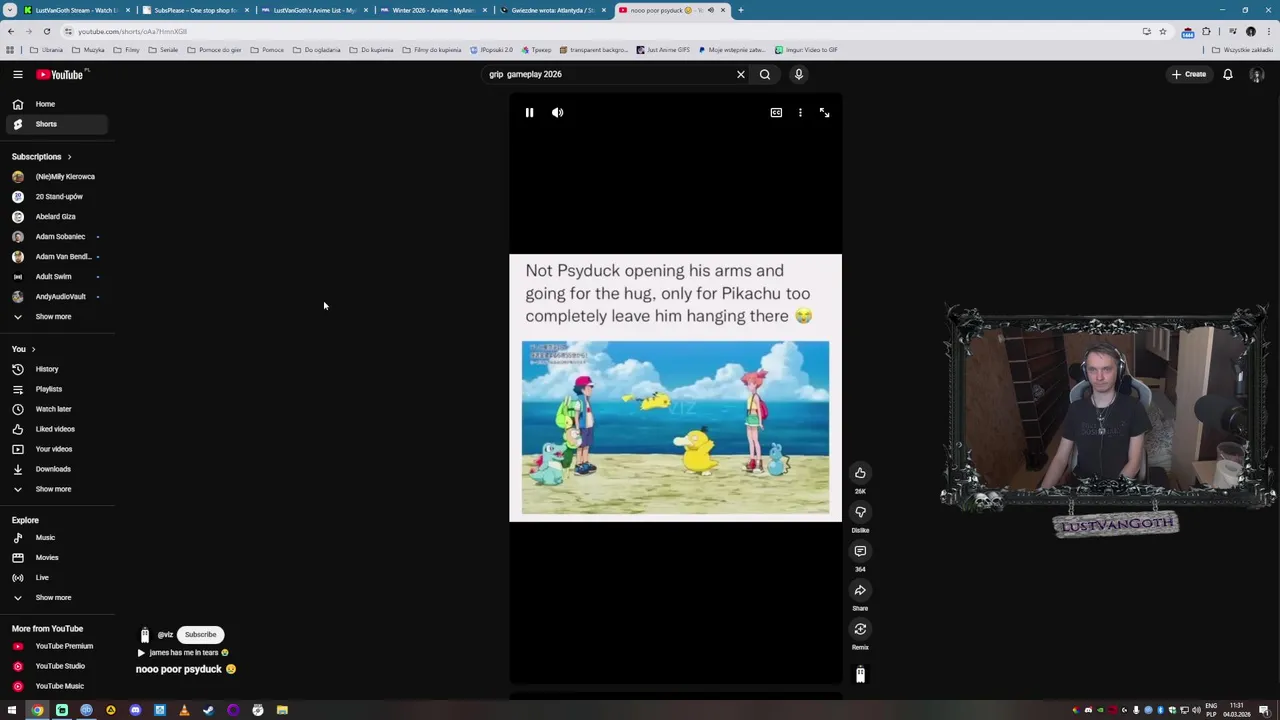Image resolution: width=1280 pixels, height=720 pixels.
Task: Switch to SubsPlease browser tab
Action: pos(195,10)
